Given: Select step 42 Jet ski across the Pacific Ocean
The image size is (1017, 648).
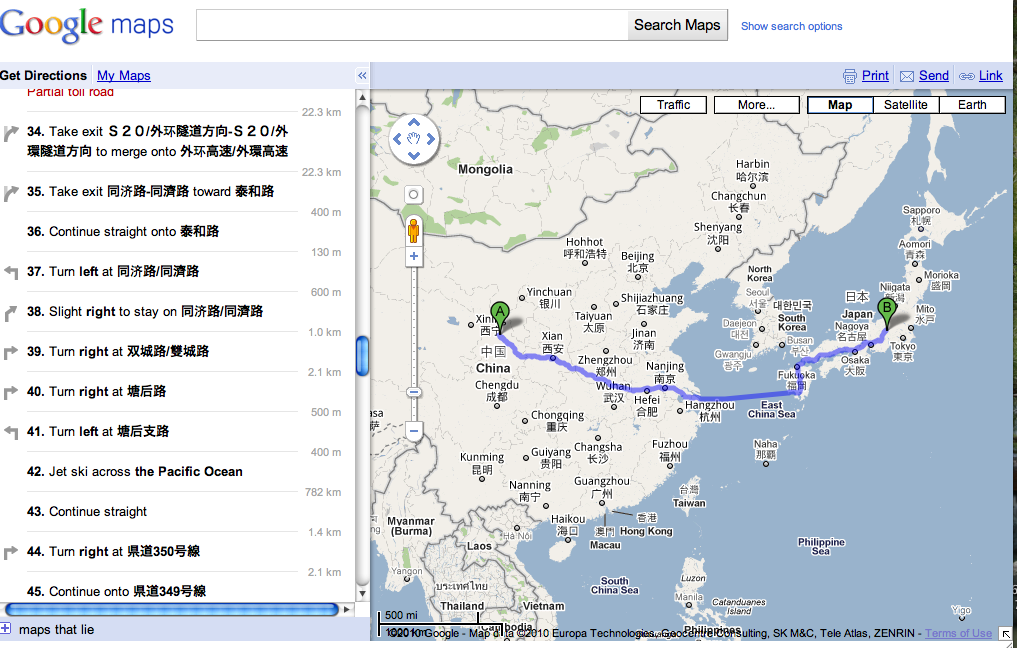Looking at the screenshot, I should (x=134, y=472).
